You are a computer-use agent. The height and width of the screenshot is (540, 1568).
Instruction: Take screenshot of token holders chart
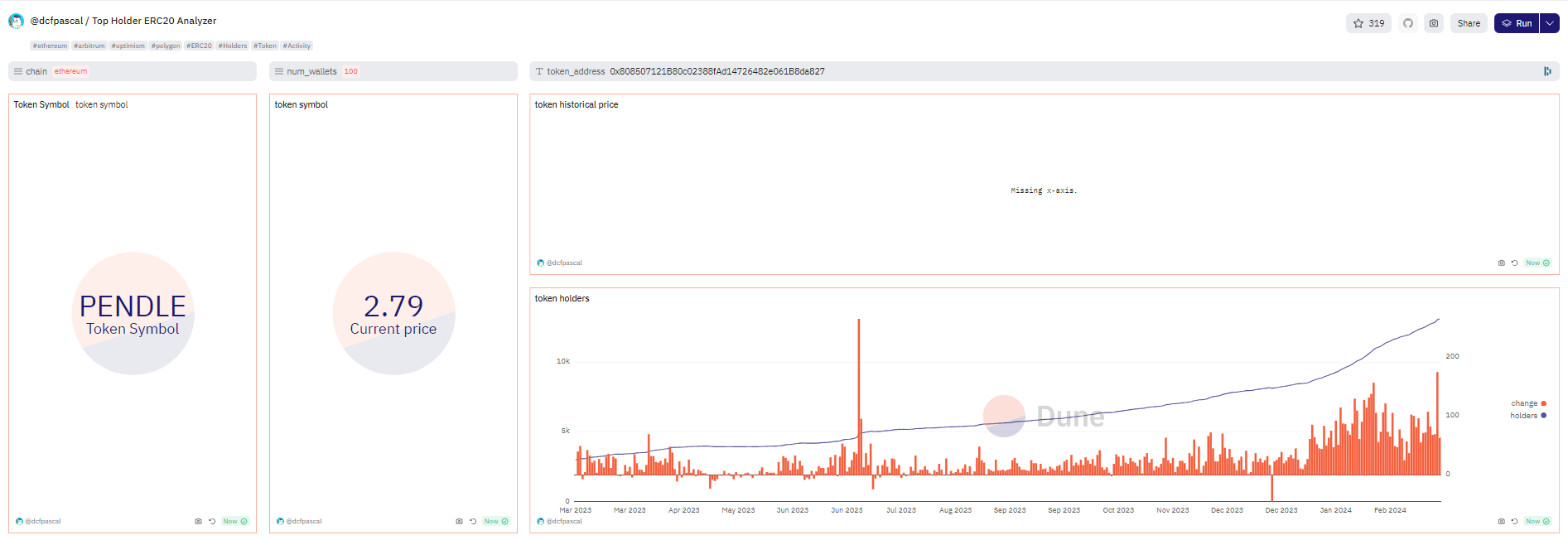(x=1501, y=521)
